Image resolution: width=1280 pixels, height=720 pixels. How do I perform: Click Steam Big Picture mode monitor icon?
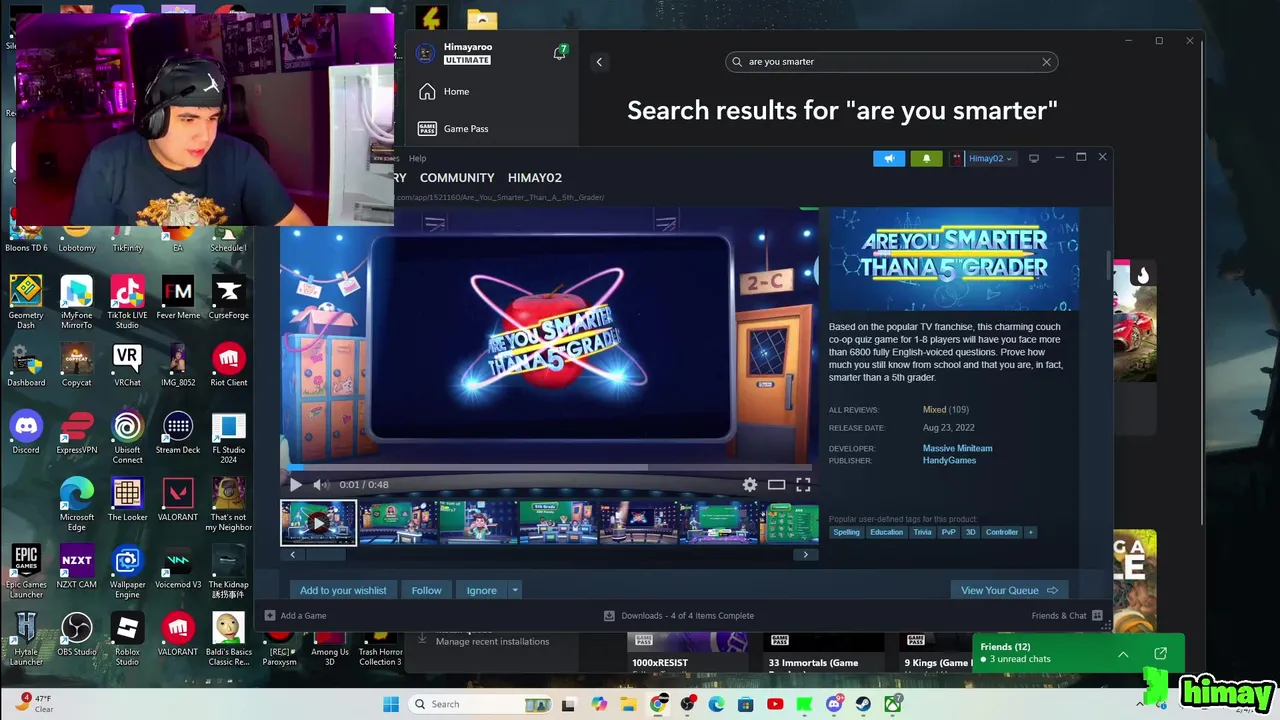[x=1034, y=158]
